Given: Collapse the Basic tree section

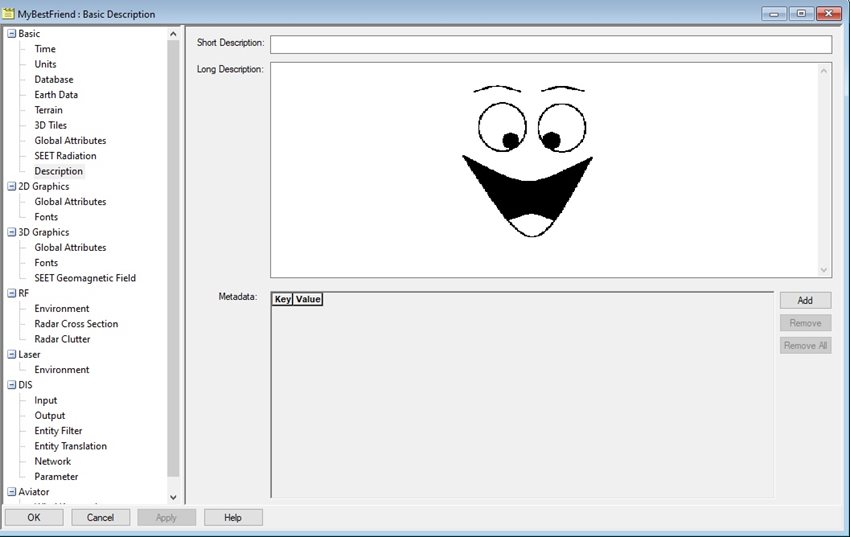Looking at the screenshot, I should pos(11,34).
